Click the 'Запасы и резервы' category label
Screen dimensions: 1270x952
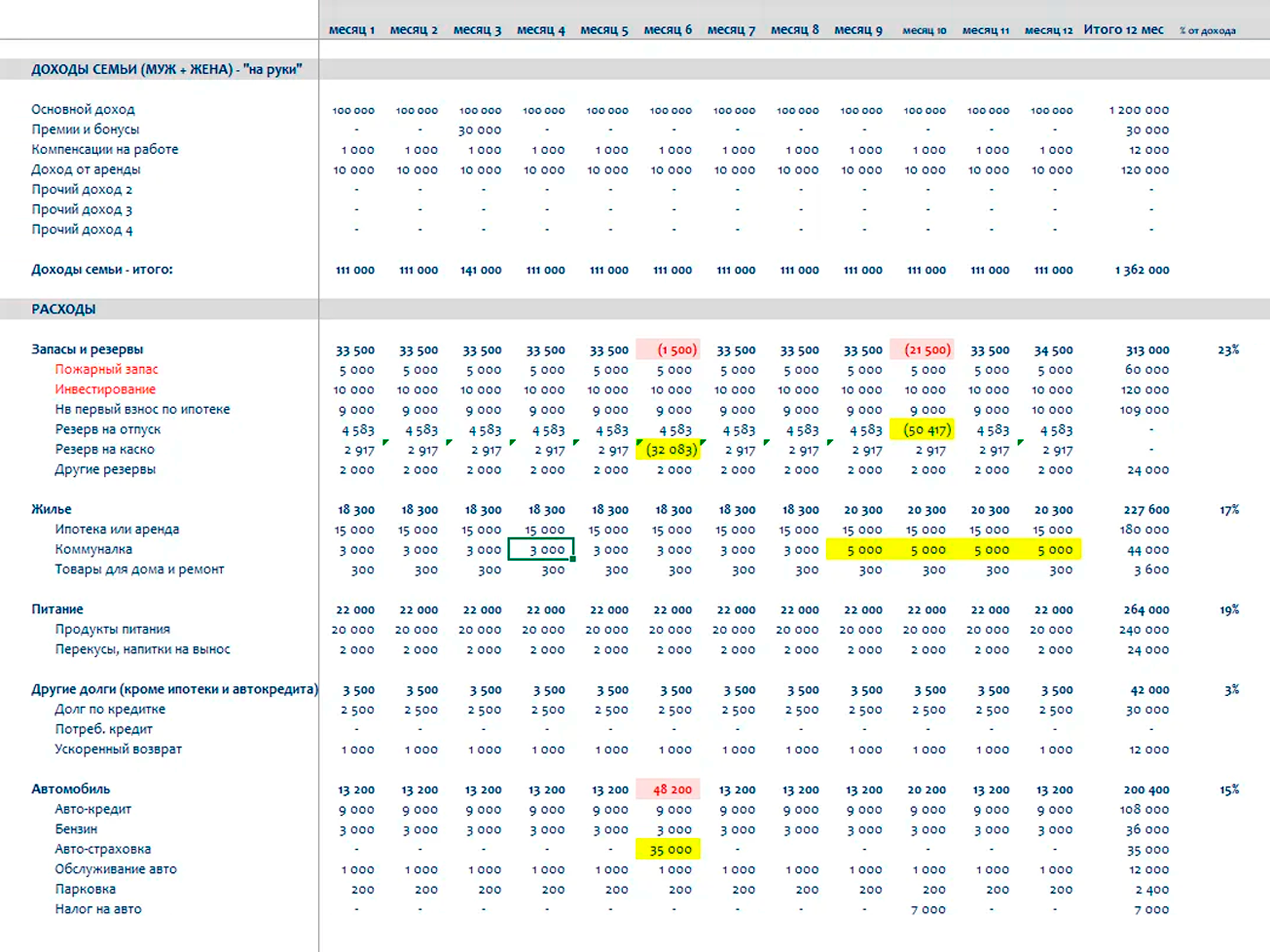(x=87, y=349)
